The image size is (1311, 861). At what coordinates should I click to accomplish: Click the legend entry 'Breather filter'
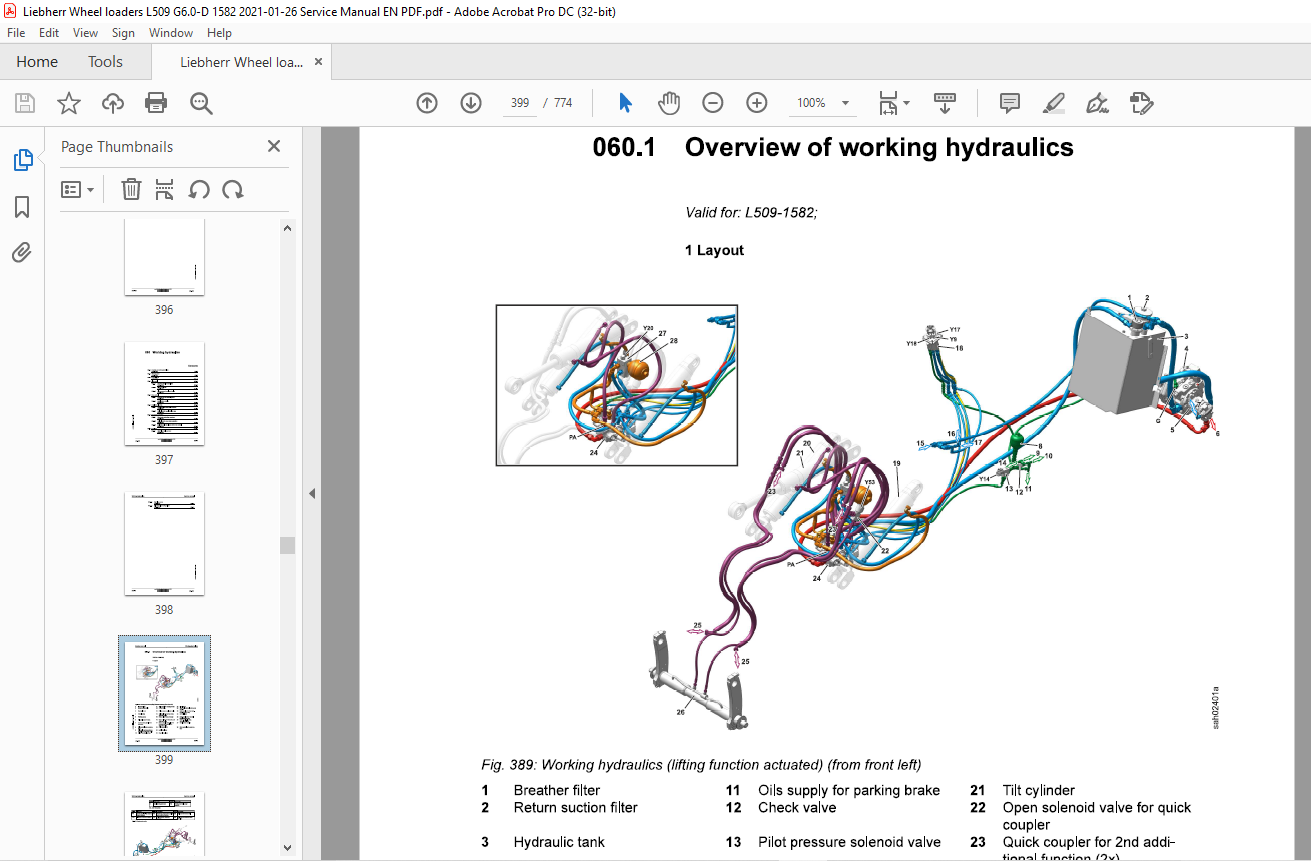(x=557, y=790)
